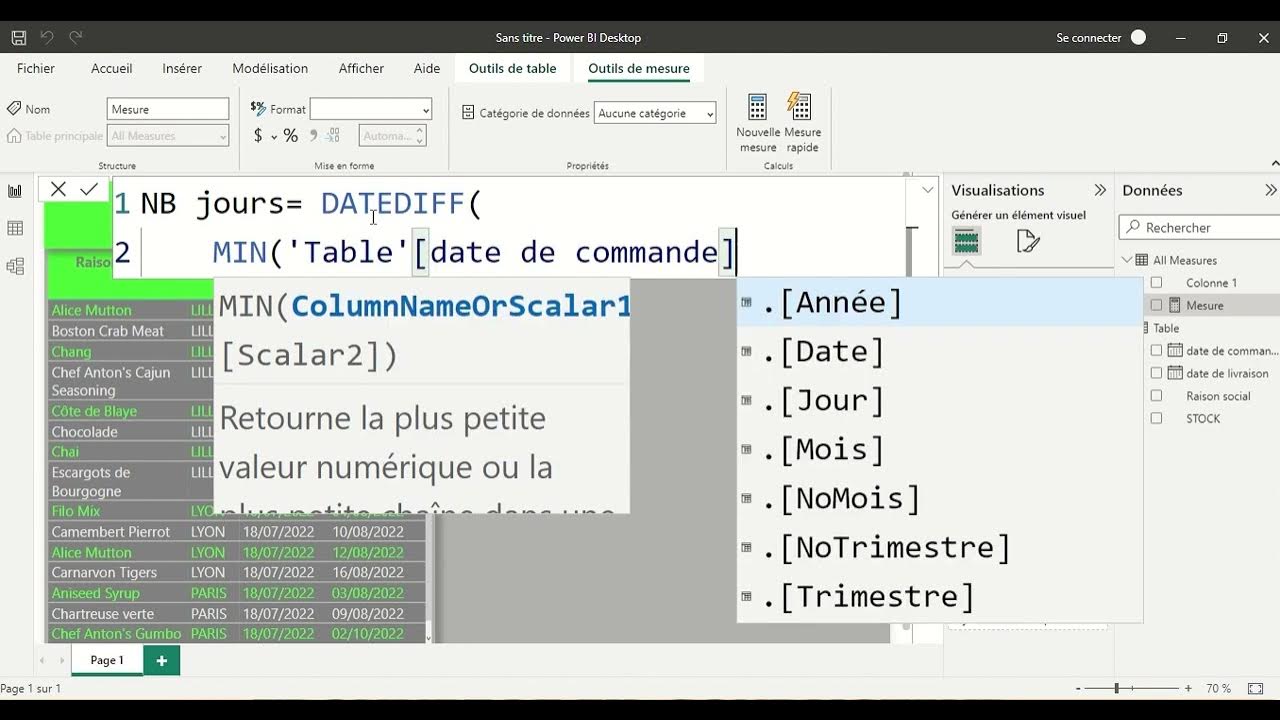Viewport: 1280px width, 720px height.
Task: Add a new page with the plus button
Action: [161, 660]
